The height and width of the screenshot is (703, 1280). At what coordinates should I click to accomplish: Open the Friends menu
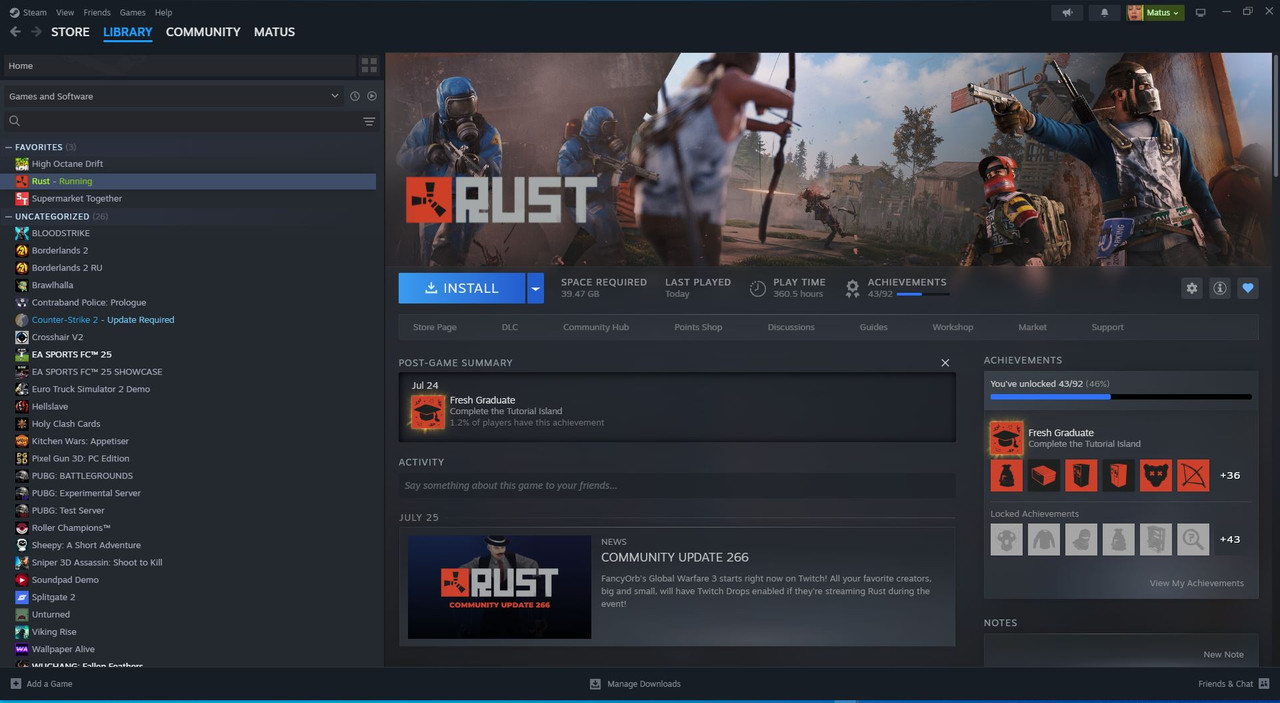pyautogui.click(x=97, y=13)
